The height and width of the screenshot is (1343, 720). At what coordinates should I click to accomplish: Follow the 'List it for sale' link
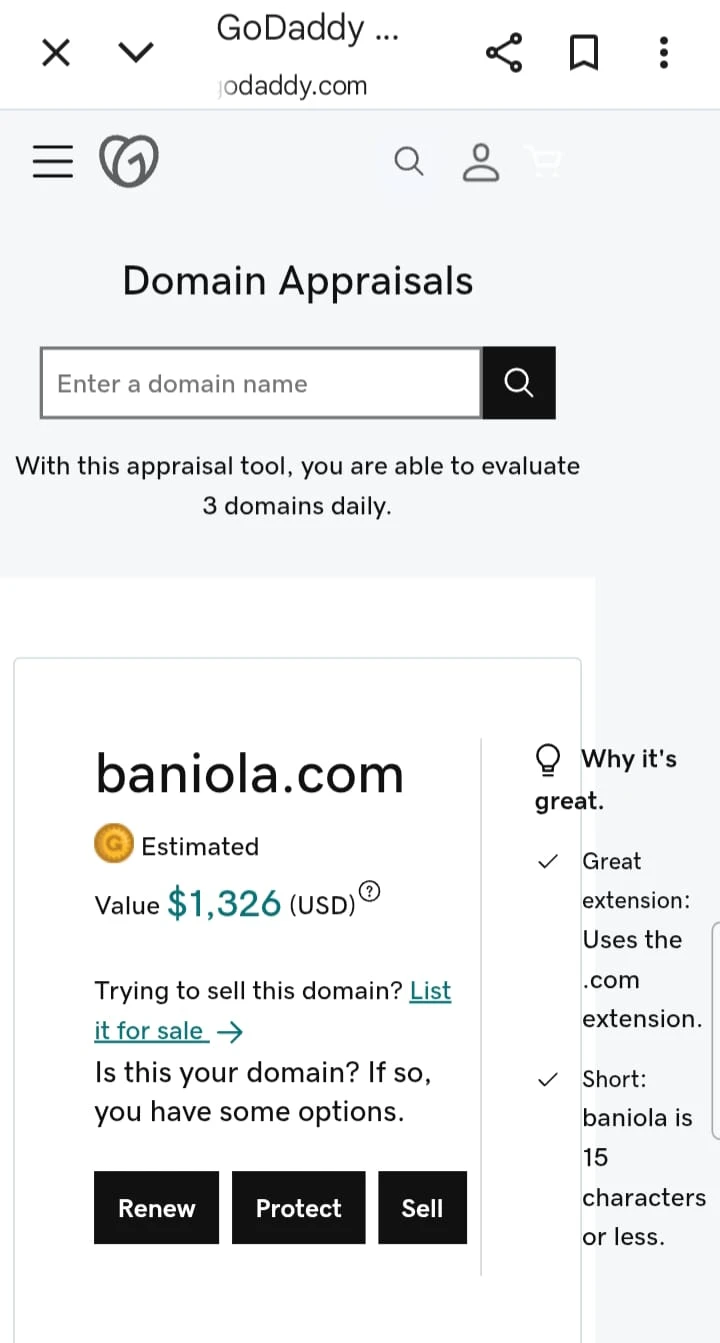click(168, 1030)
